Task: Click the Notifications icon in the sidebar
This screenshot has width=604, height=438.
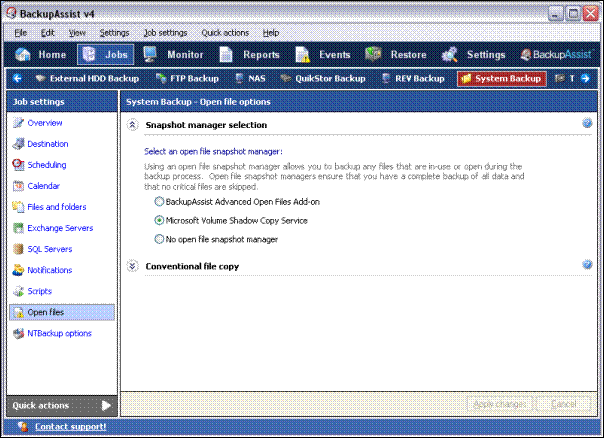Action: [x=18, y=270]
